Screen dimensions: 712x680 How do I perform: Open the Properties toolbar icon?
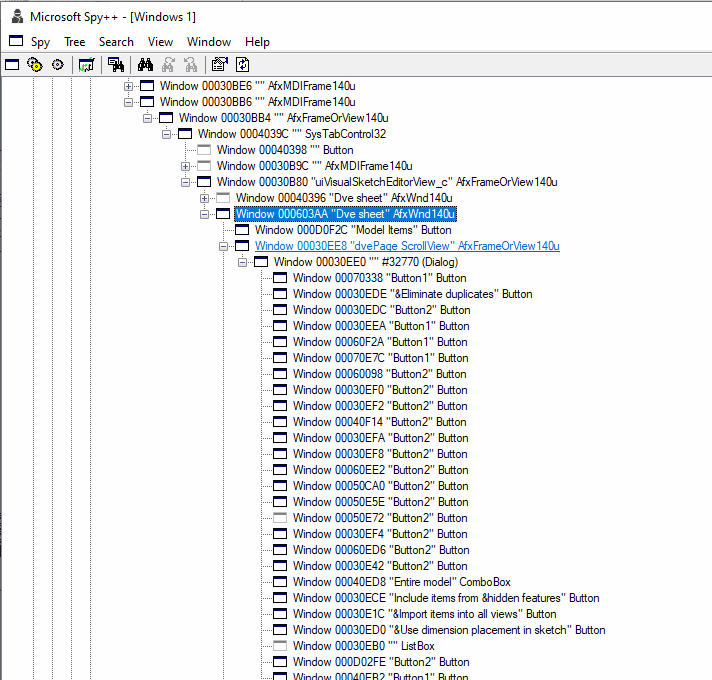(220, 65)
